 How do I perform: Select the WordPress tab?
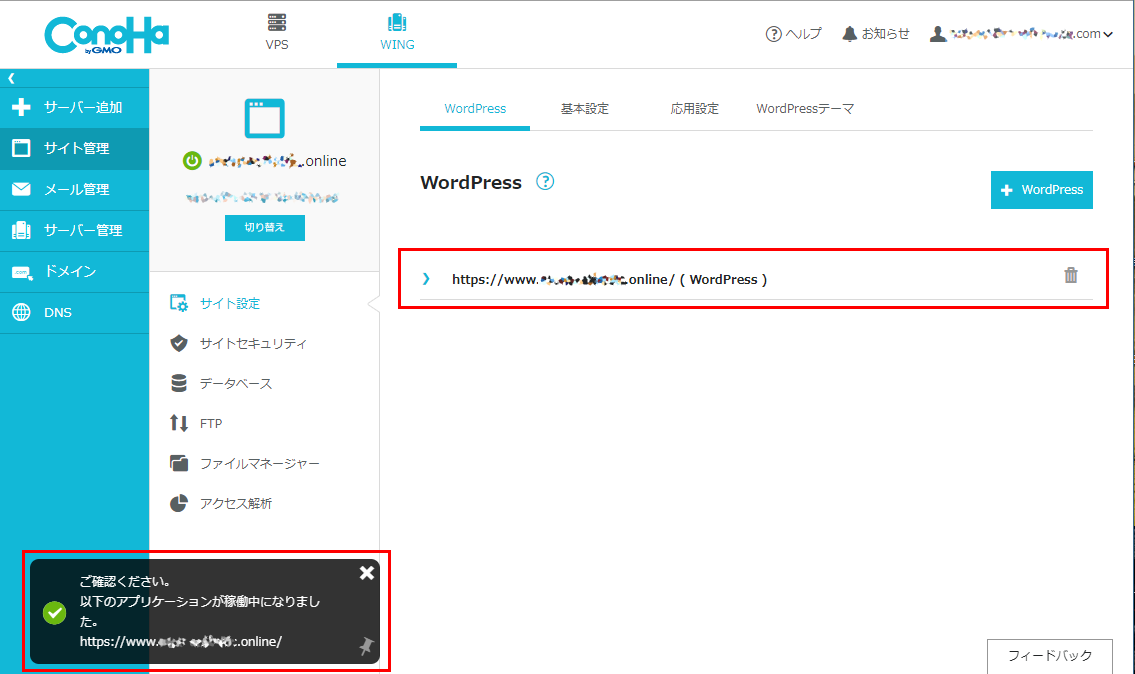(475, 109)
